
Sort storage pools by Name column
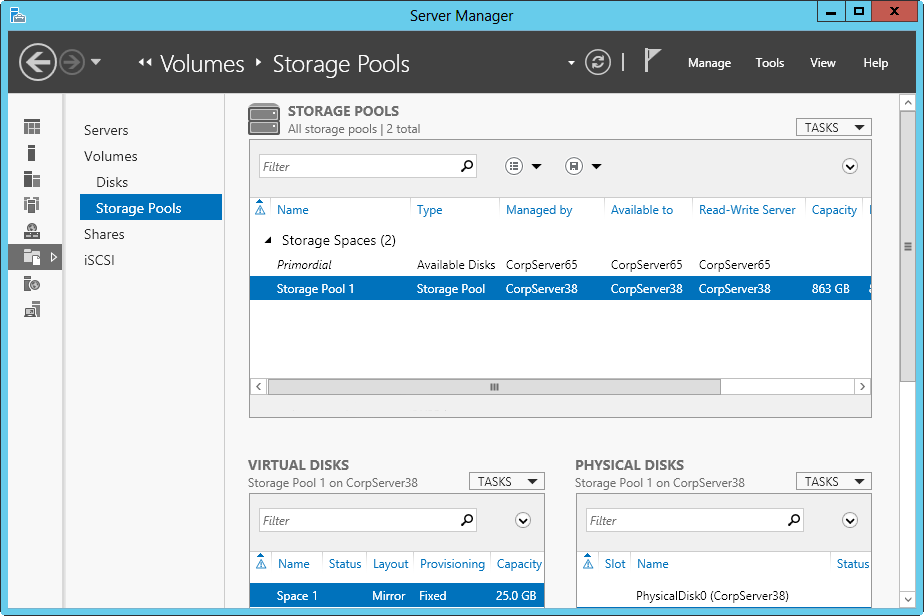coord(293,210)
